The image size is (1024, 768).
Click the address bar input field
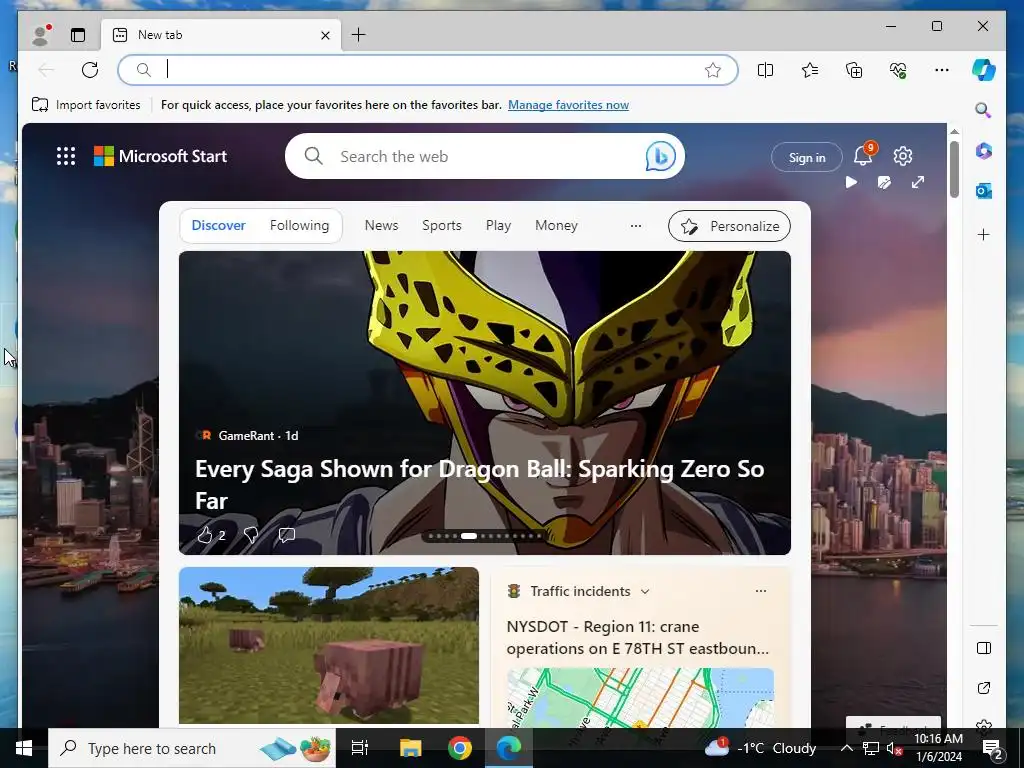tap(428, 69)
